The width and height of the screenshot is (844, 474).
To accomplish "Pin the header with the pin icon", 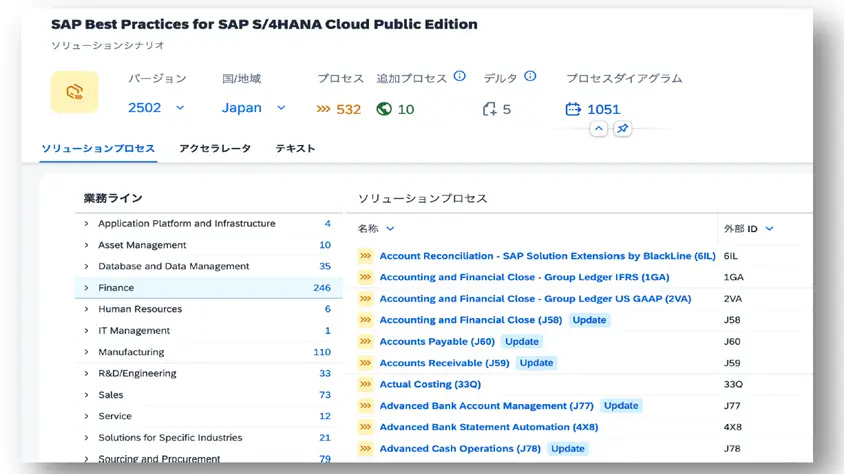I will [x=622, y=129].
